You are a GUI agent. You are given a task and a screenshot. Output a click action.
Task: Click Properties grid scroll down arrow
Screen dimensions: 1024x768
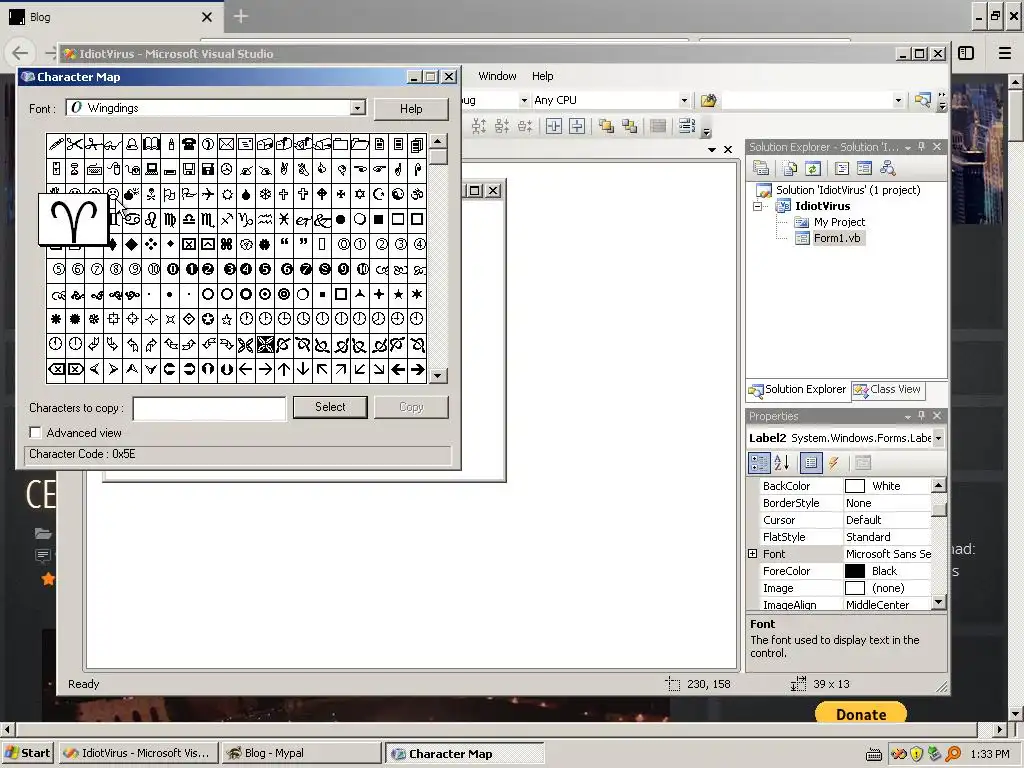(x=938, y=602)
